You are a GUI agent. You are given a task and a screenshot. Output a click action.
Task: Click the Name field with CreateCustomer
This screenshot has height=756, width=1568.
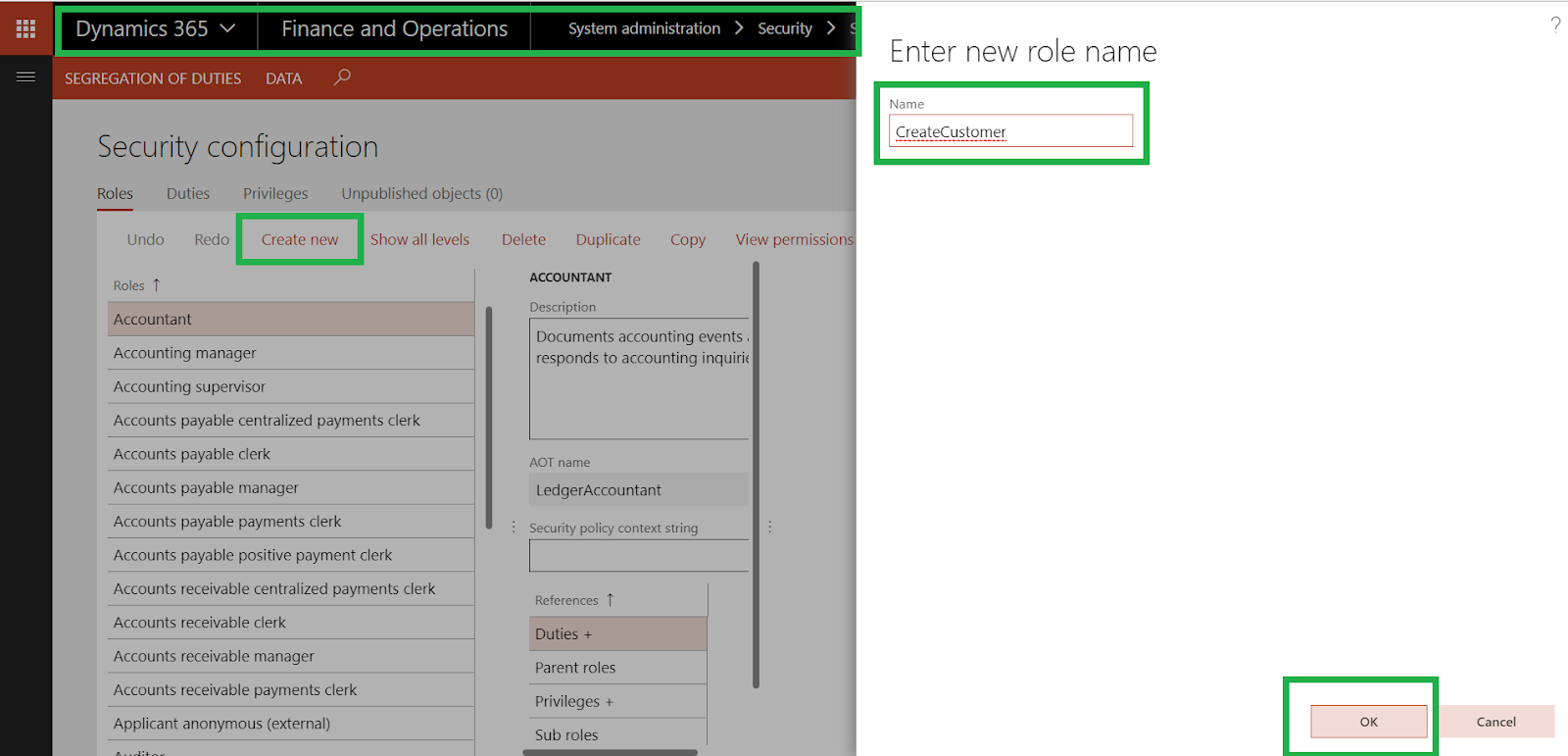[x=1010, y=131]
